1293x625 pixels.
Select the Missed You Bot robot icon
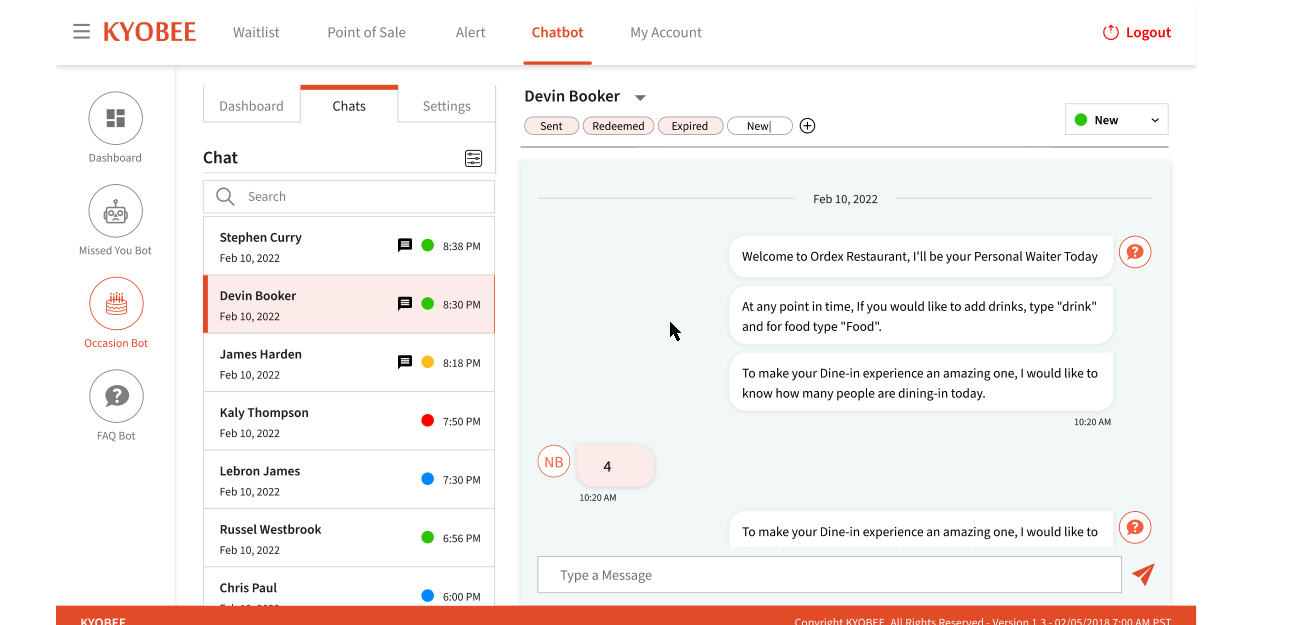coord(116,211)
